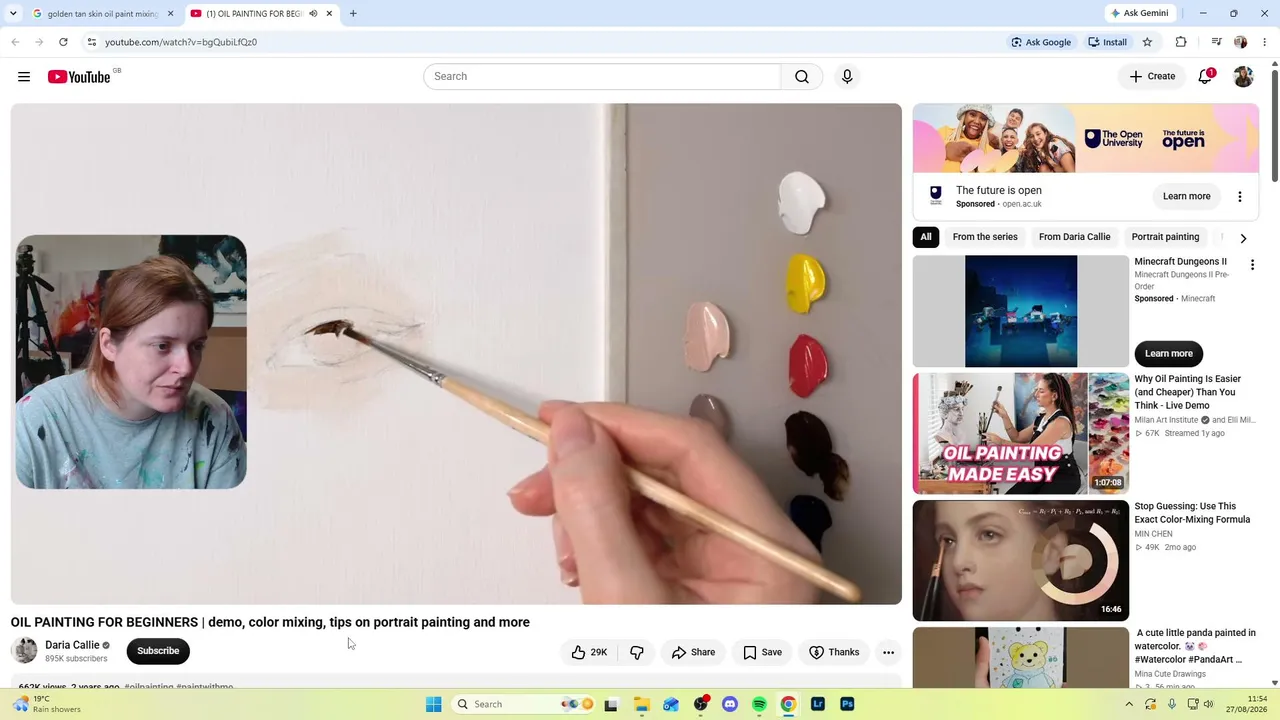Start voice search with microphone icon
Image resolution: width=1280 pixels, height=720 pixels.
coord(847,77)
